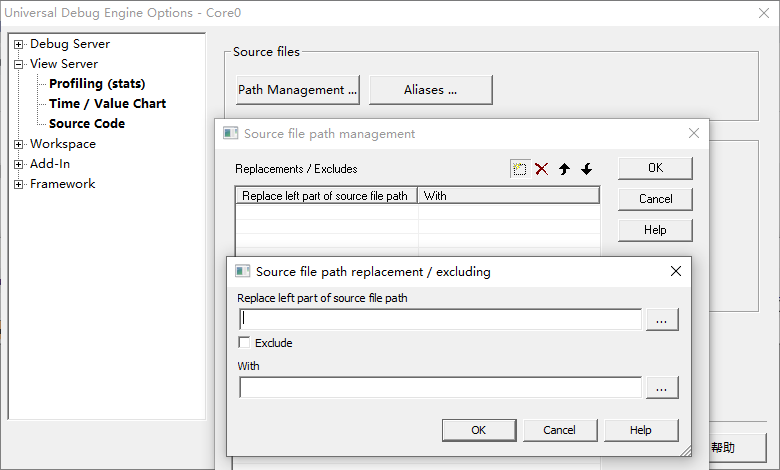Close the path replacement dialog
This screenshot has width=780, height=470.
tap(676, 271)
